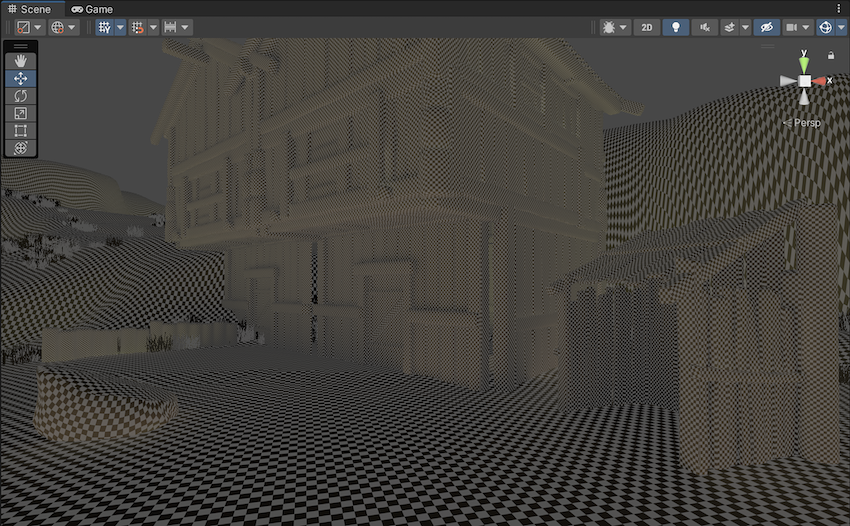Open the scene camera settings dropdown

798,28
